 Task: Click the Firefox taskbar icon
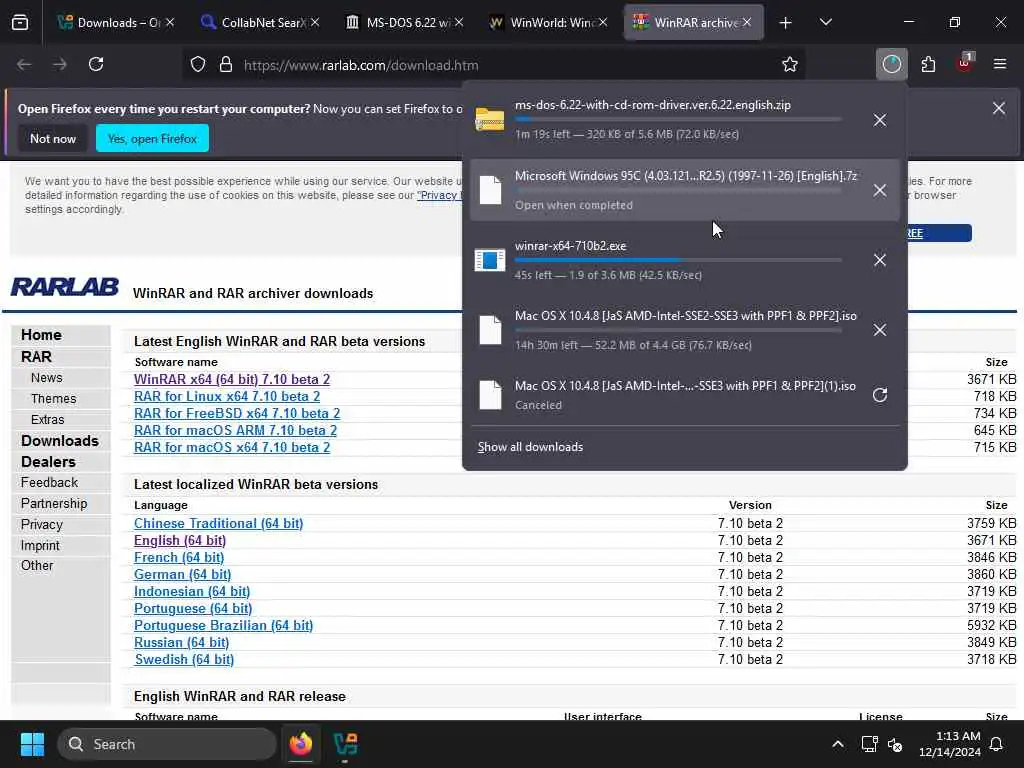[x=301, y=744]
